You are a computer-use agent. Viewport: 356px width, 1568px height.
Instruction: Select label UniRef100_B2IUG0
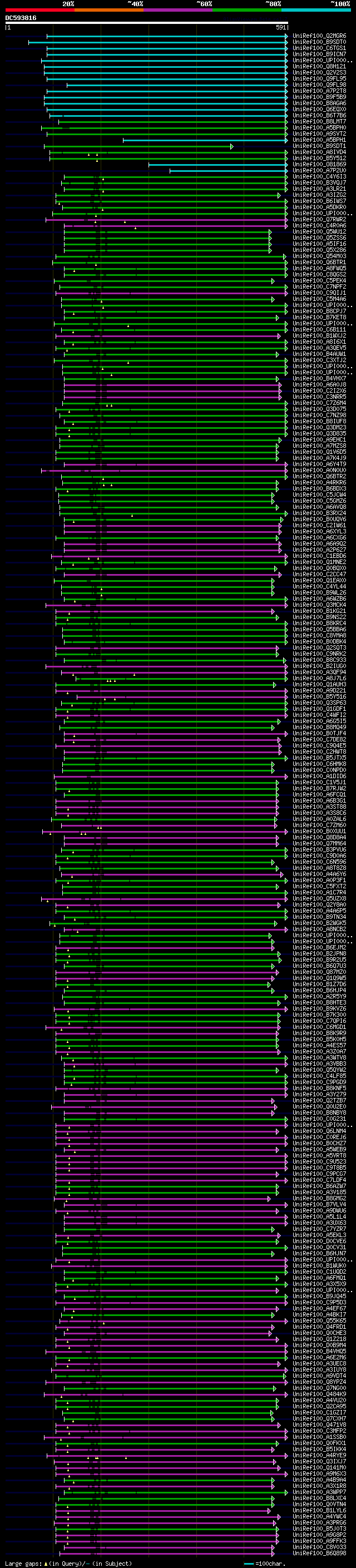point(319,666)
